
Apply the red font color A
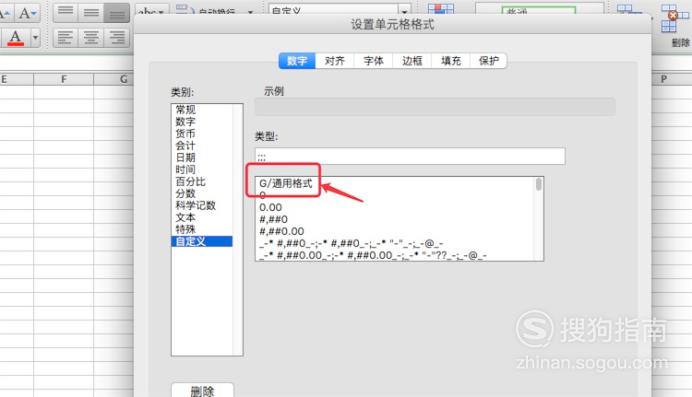[15, 38]
